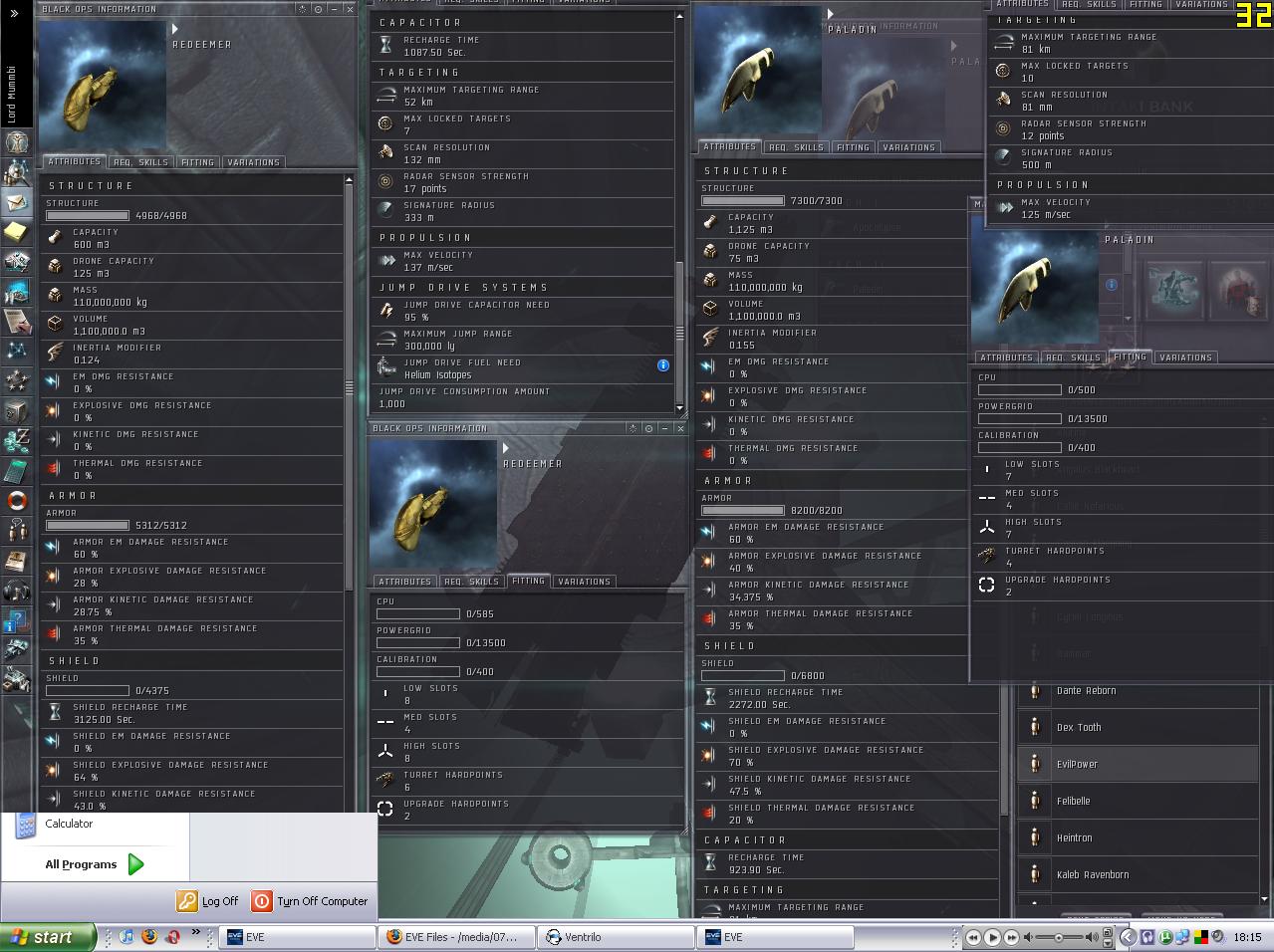Viewport: 1274px width, 952px height.
Task: Open the Jukebox headphones sidebar icon
Action: coord(16,592)
